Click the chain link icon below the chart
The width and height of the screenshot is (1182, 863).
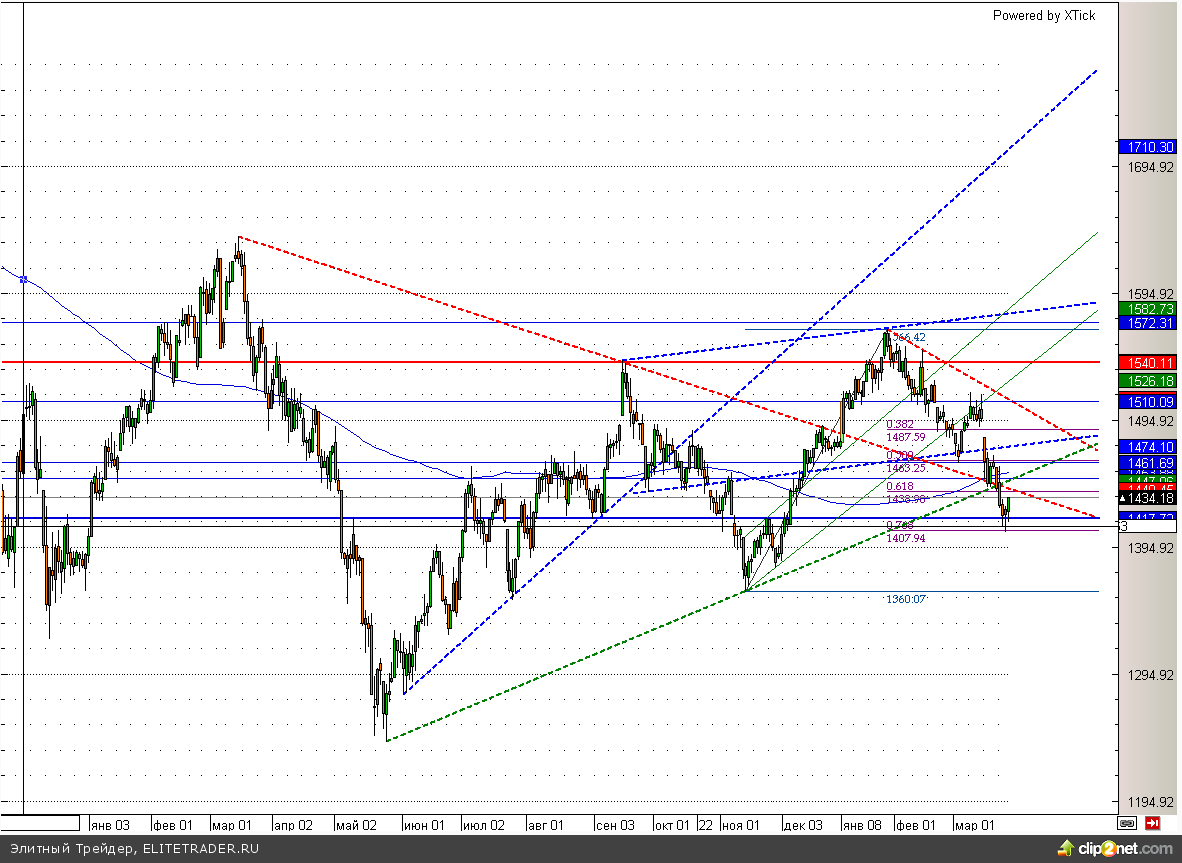point(1127,823)
